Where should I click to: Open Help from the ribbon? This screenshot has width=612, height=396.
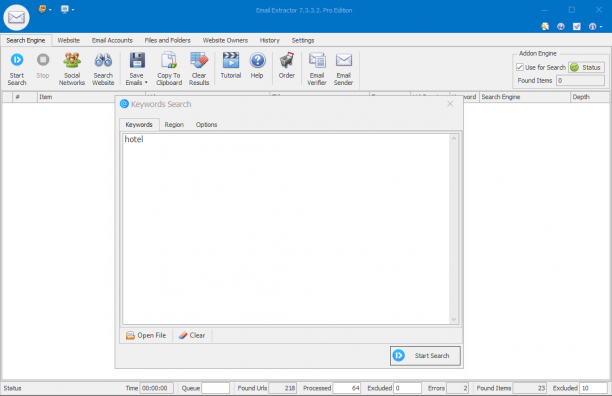click(x=257, y=66)
